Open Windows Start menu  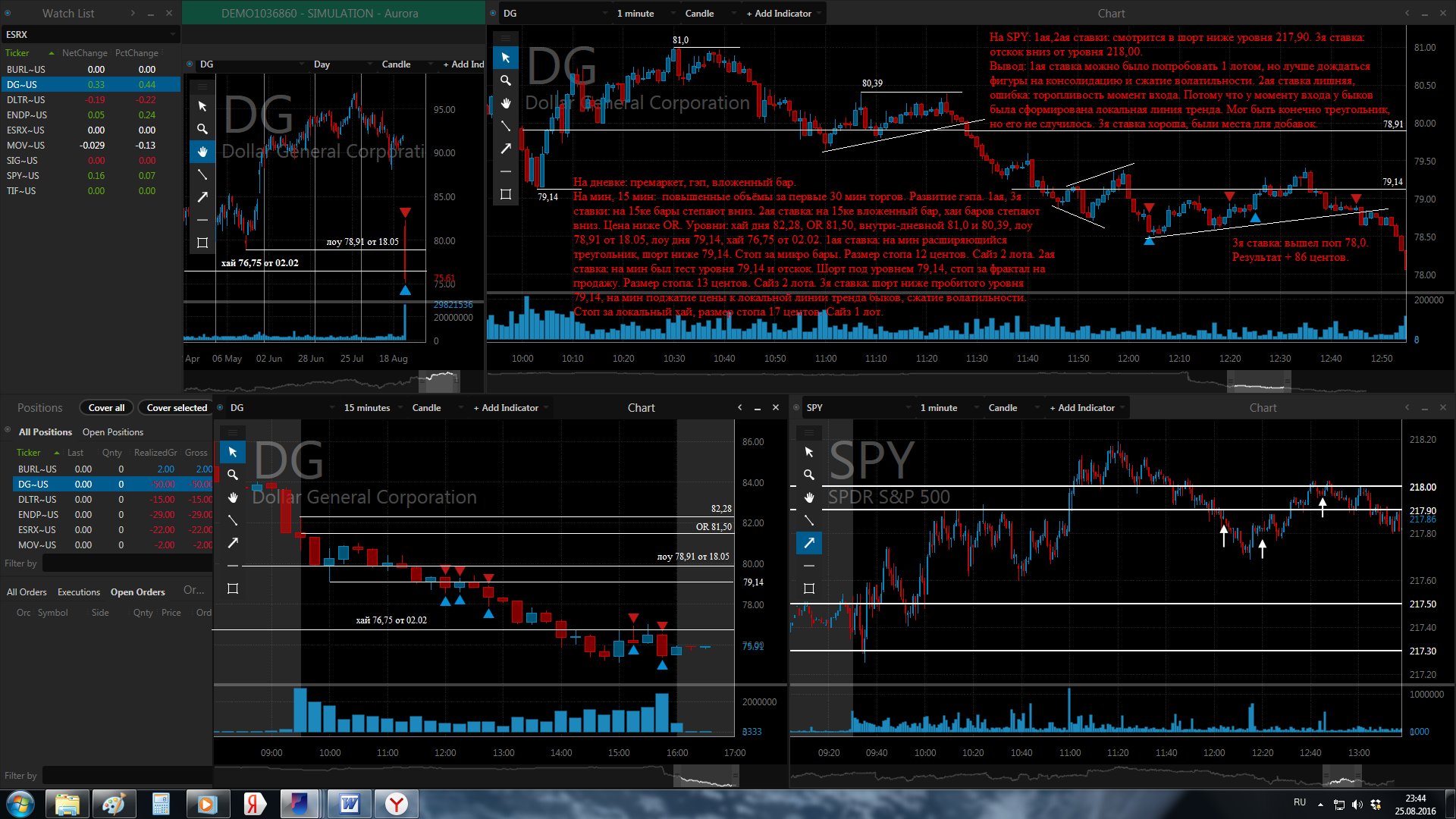(20, 804)
